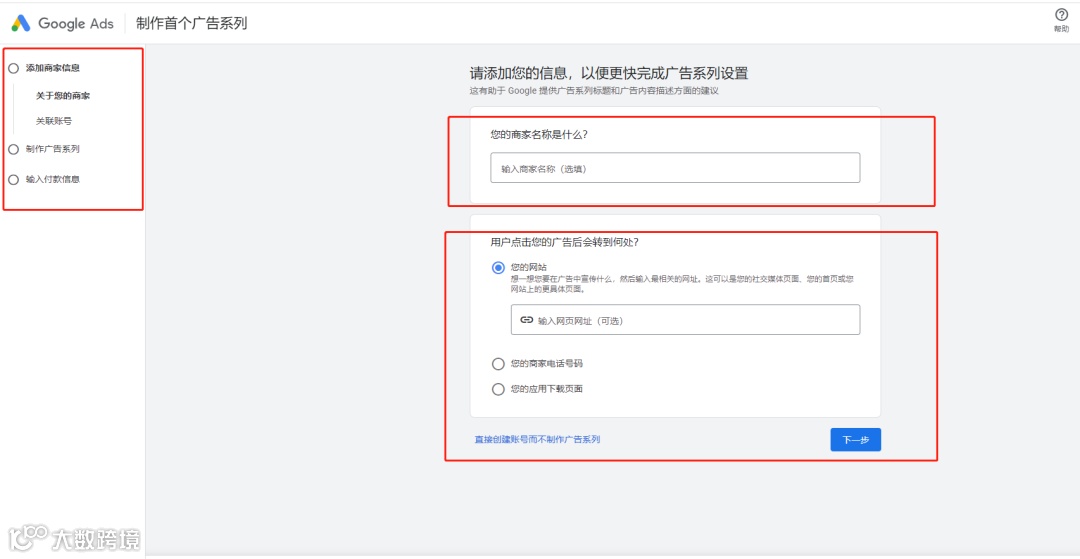Open the 关联账号 sidebar item
1080x559 pixels.
[54, 121]
